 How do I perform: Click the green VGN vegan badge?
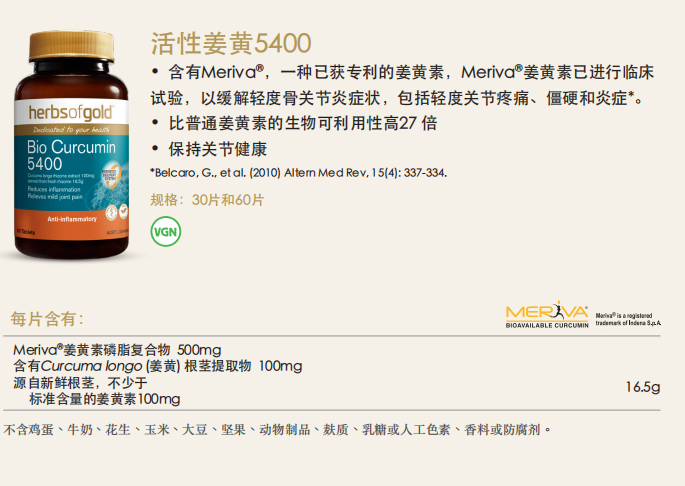pos(166,232)
